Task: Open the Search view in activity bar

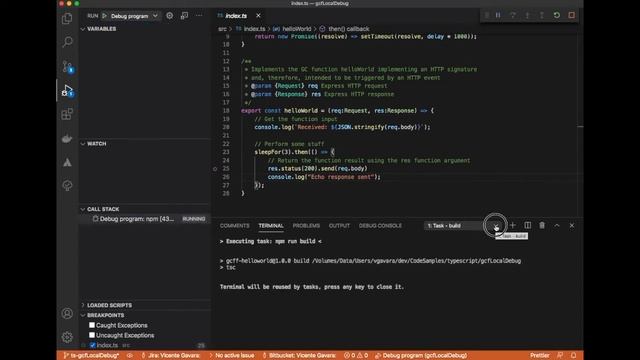Action: tap(67, 42)
